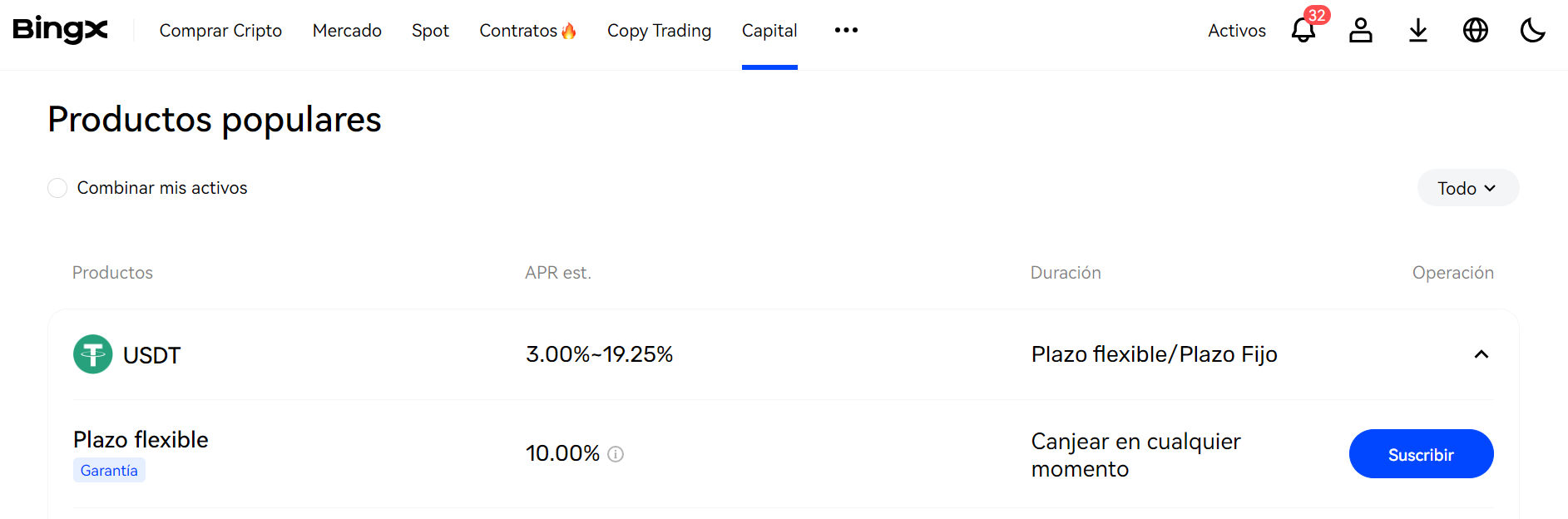Screen dimensions: 1568x519
Task: Open the notifications bell with 32 badge
Action: (1304, 30)
